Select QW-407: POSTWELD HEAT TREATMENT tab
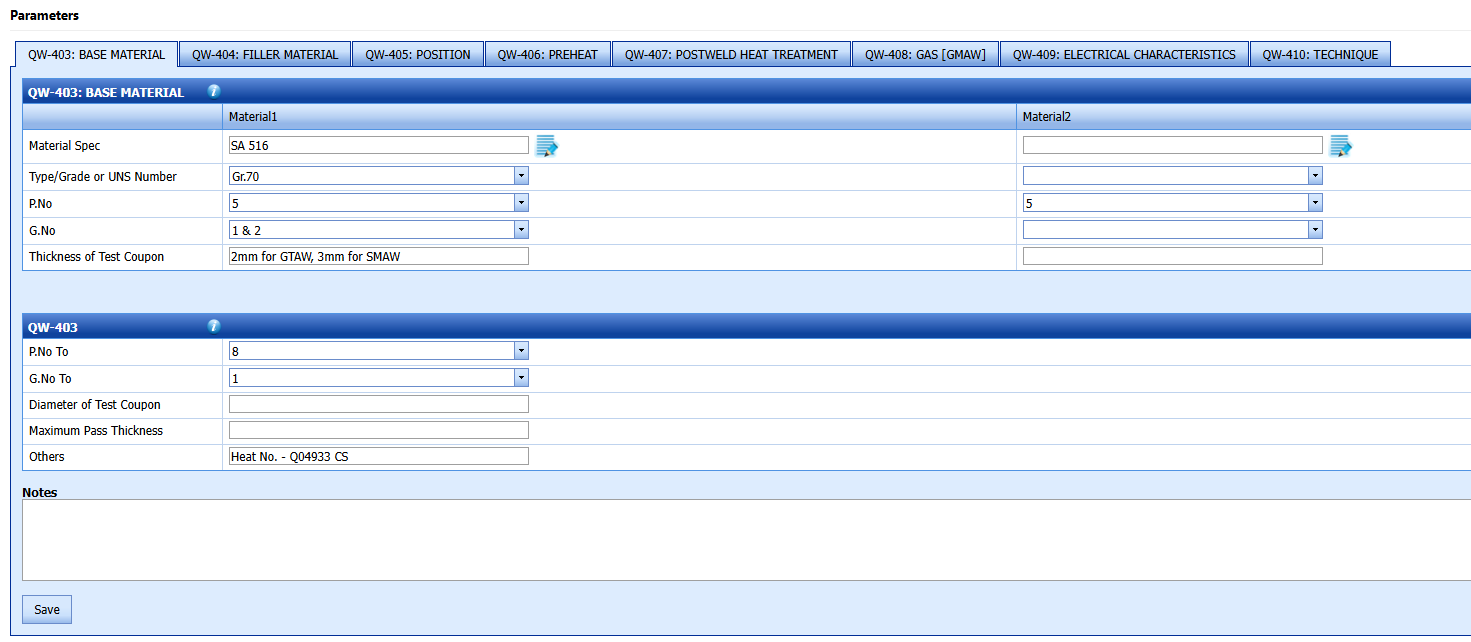The image size is (1471, 642). coord(731,55)
